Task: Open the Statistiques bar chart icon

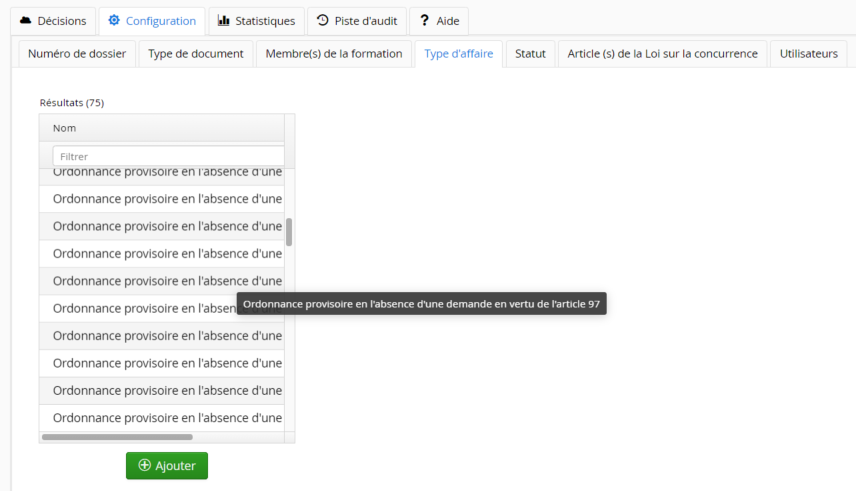Action: 224,21
